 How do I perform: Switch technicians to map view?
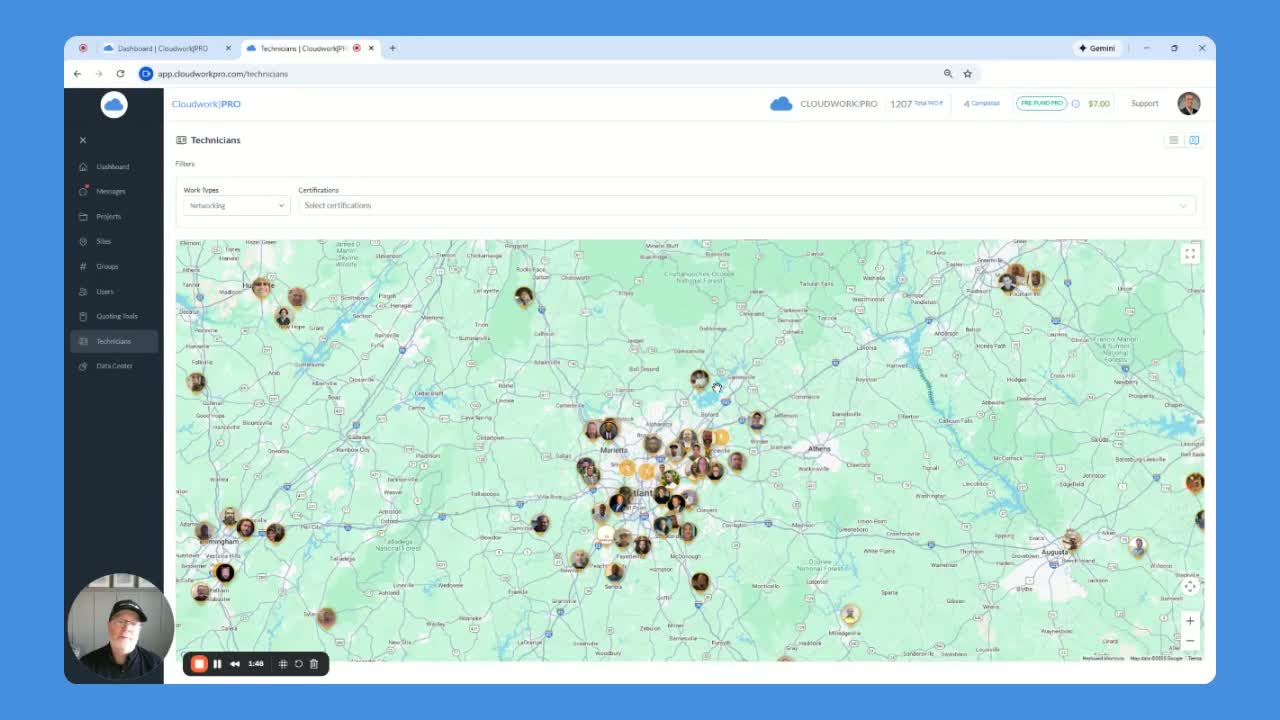[1194, 140]
